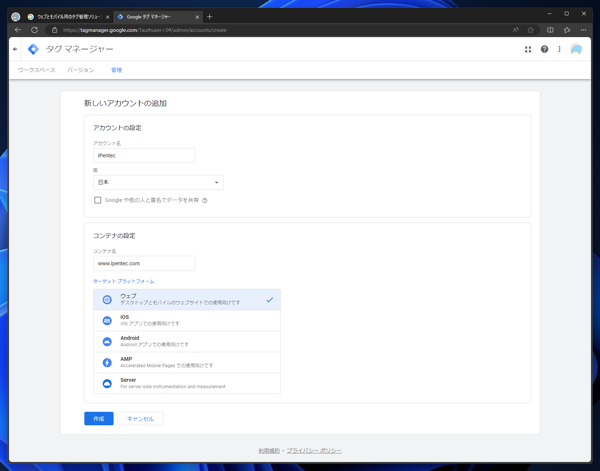Image resolution: width=600 pixels, height=471 pixels.
Task: Open the three-dot more options menu
Action: tap(559, 49)
